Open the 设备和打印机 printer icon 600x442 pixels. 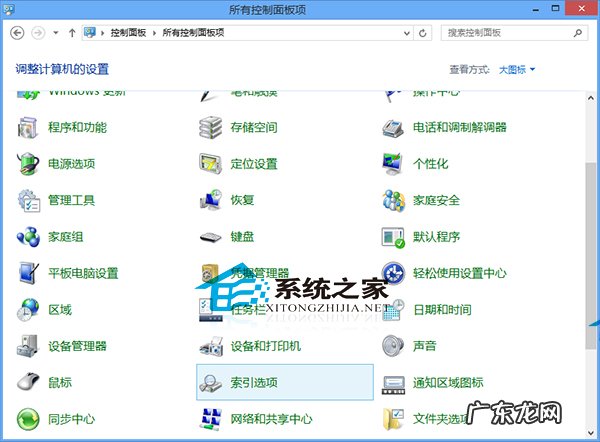[211, 346]
